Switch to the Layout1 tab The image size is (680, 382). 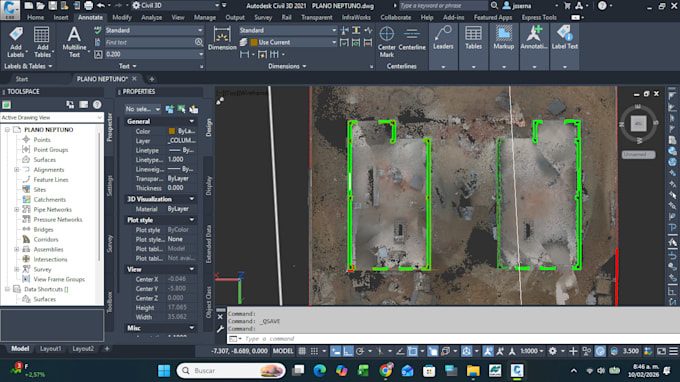coord(50,349)
